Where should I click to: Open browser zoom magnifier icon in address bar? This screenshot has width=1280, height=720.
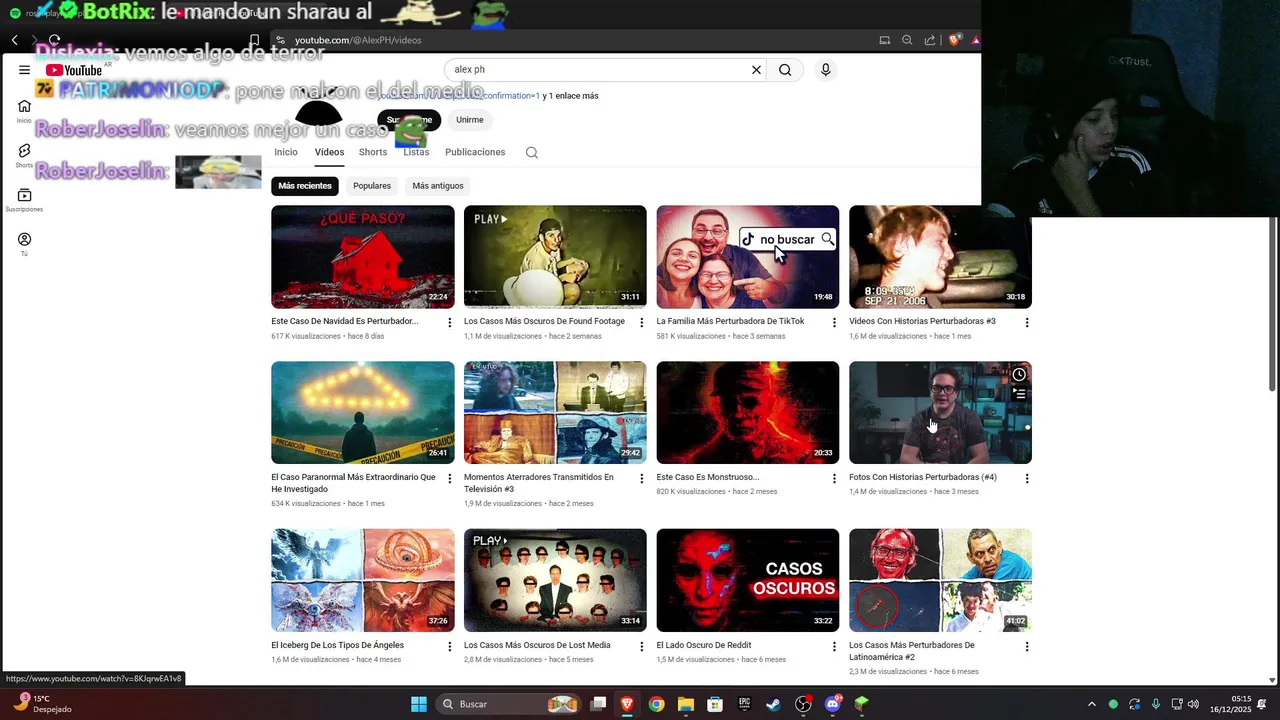point(907,40)
